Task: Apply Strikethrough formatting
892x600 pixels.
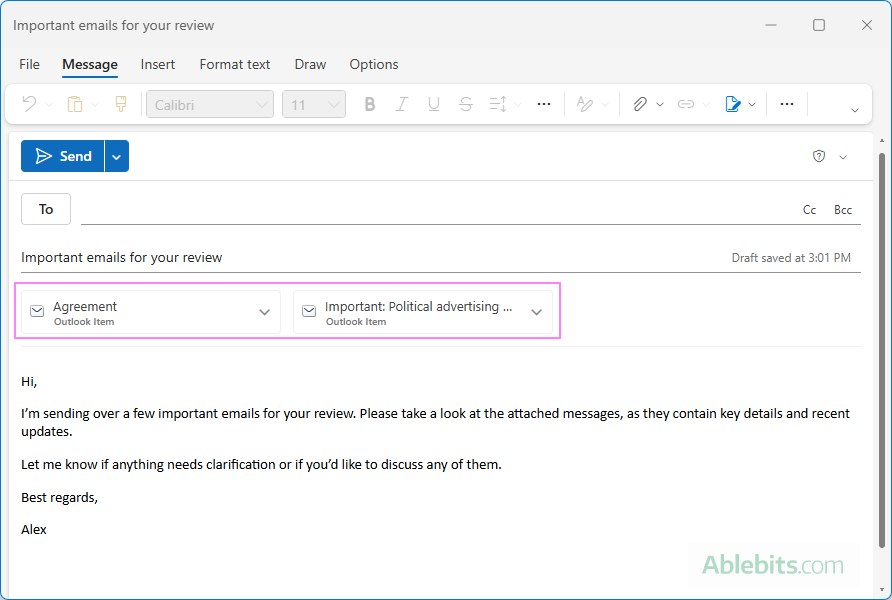Action: click(465, 104)
